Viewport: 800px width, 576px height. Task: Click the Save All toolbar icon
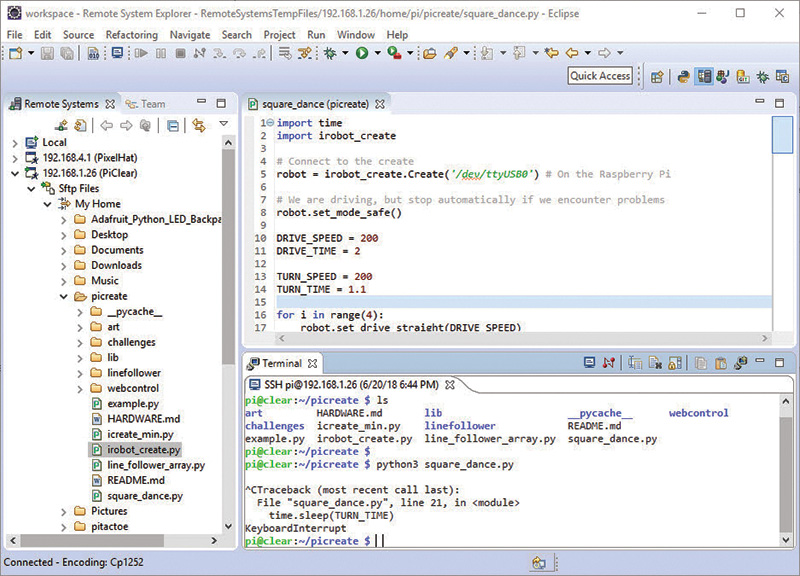coord(67,53)
